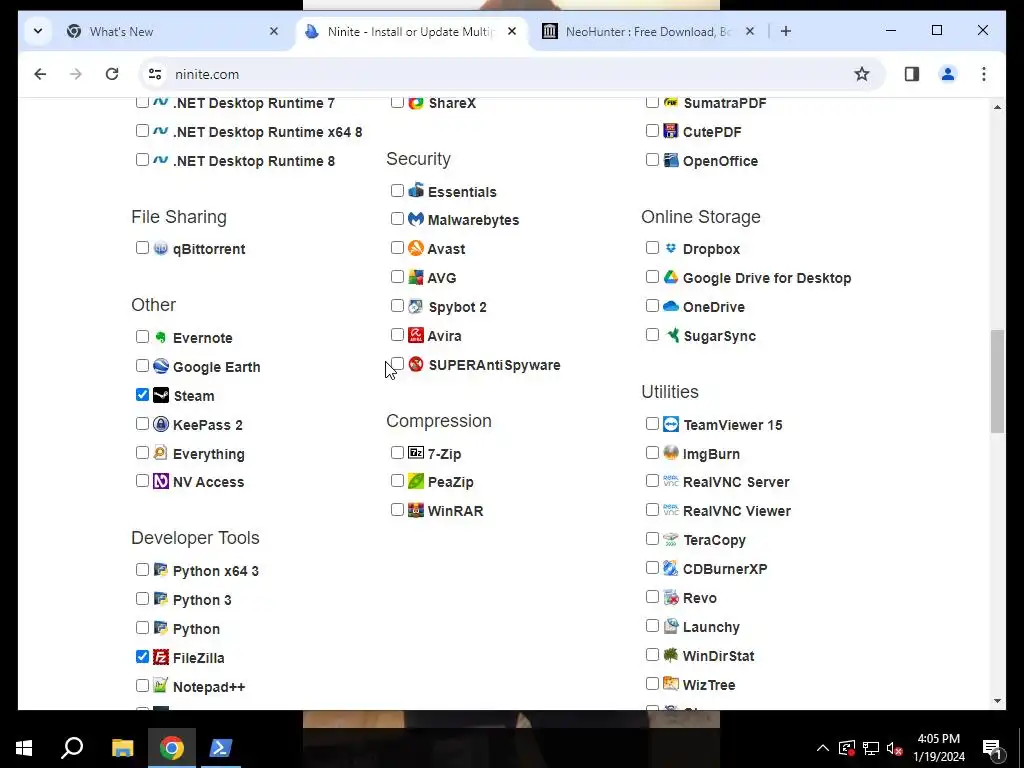Open File Explorer from the taskbar
The image size is (1024, 768).
click(122, 748)
